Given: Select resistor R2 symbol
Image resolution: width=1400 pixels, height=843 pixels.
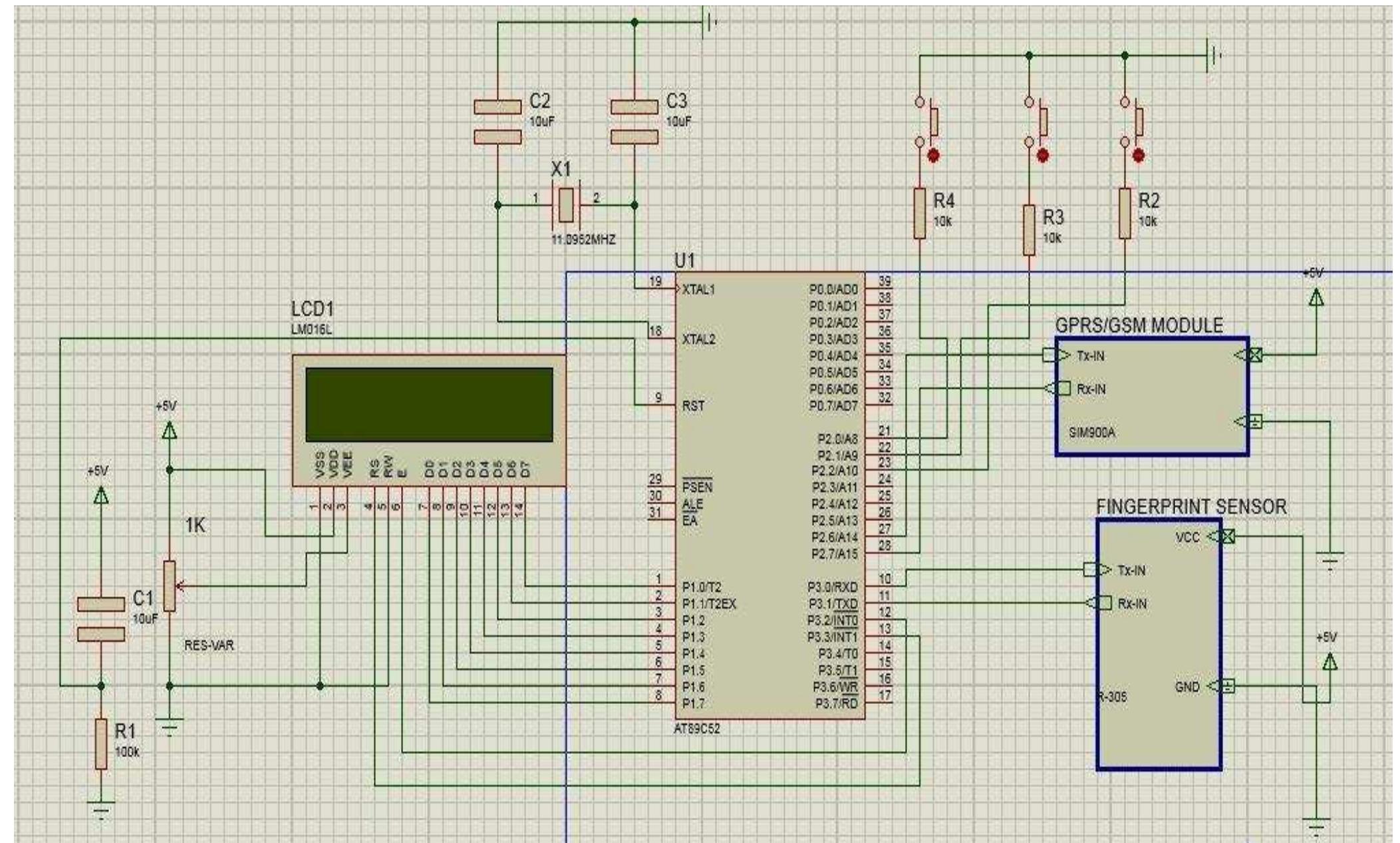Looking at the screenshot, I should [x=1125, y=213].
